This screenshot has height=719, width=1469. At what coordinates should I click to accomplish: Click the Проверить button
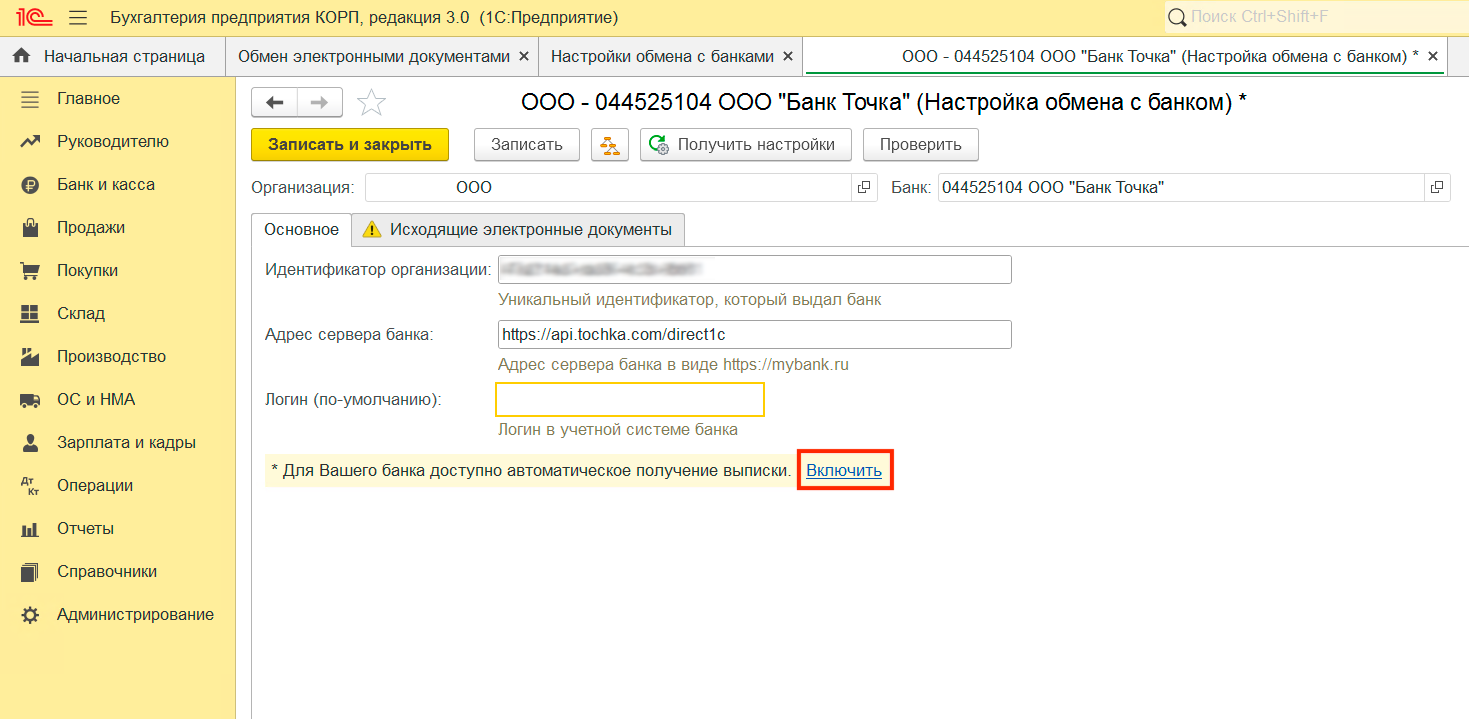click(920, 144)
